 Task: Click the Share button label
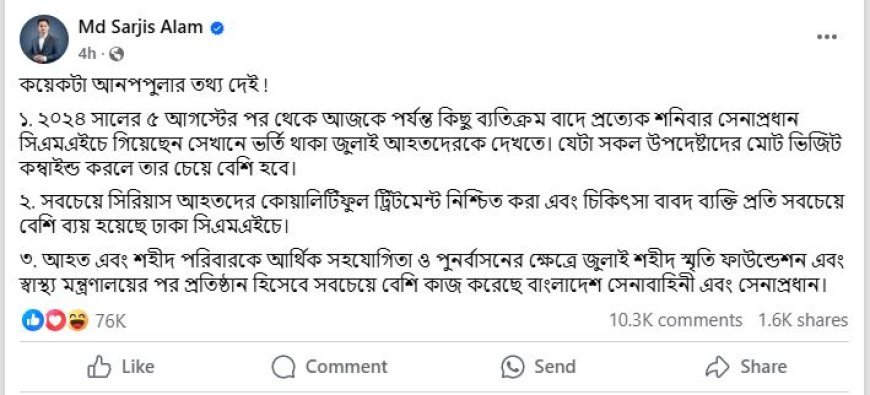pos(763,367)
